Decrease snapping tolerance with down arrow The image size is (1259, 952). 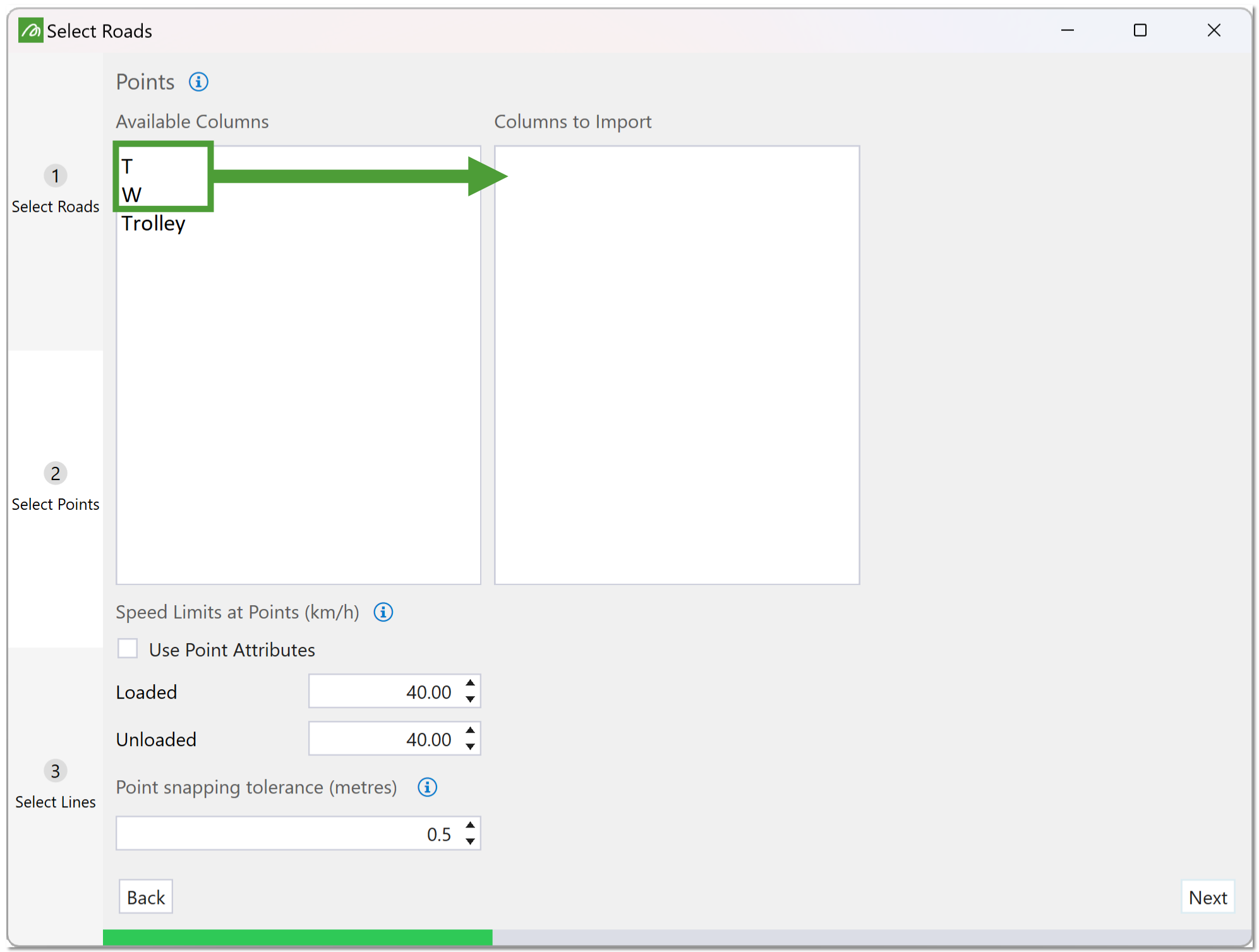470,841
